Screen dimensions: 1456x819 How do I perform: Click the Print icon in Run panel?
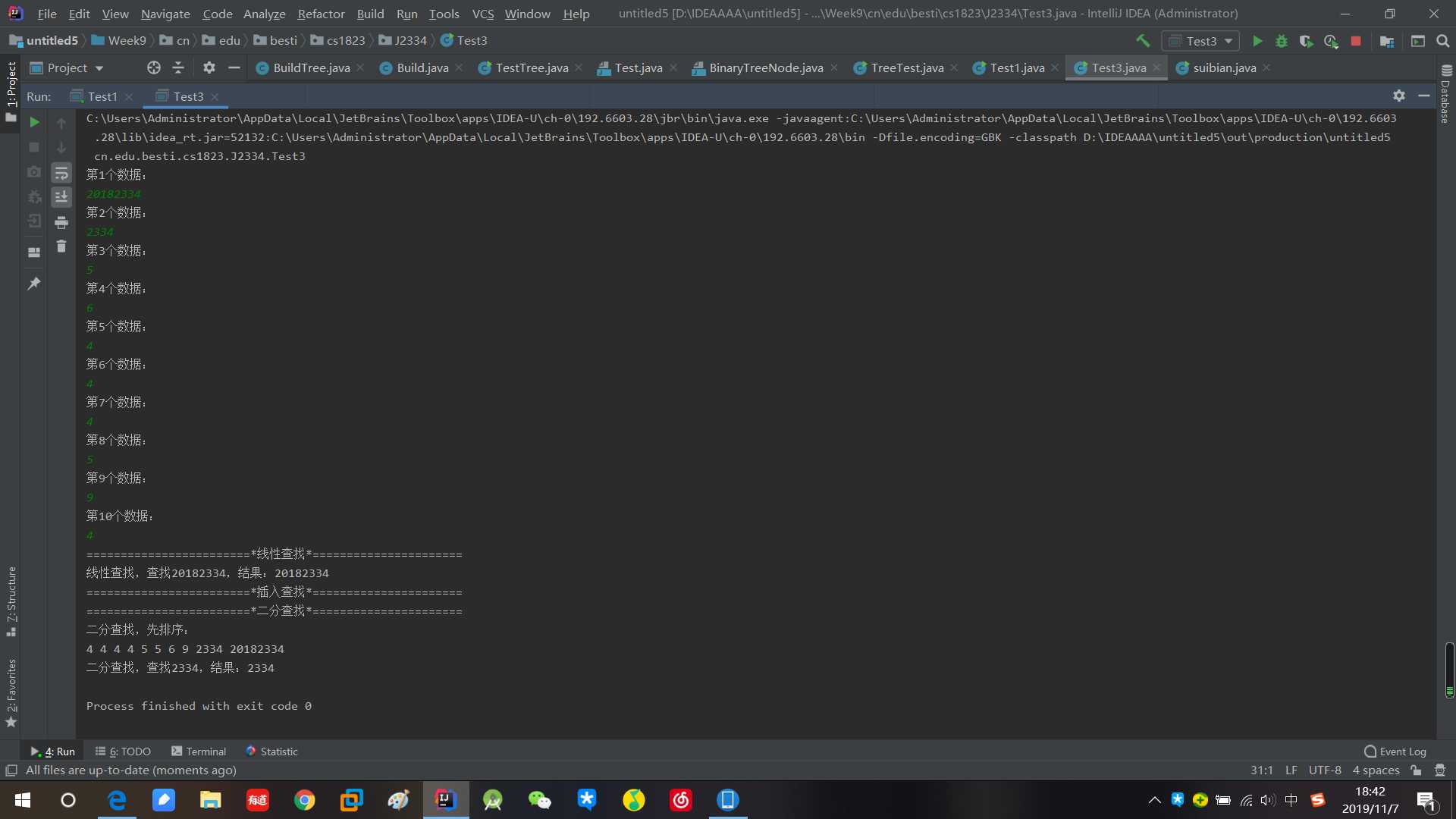coord(61,222)
